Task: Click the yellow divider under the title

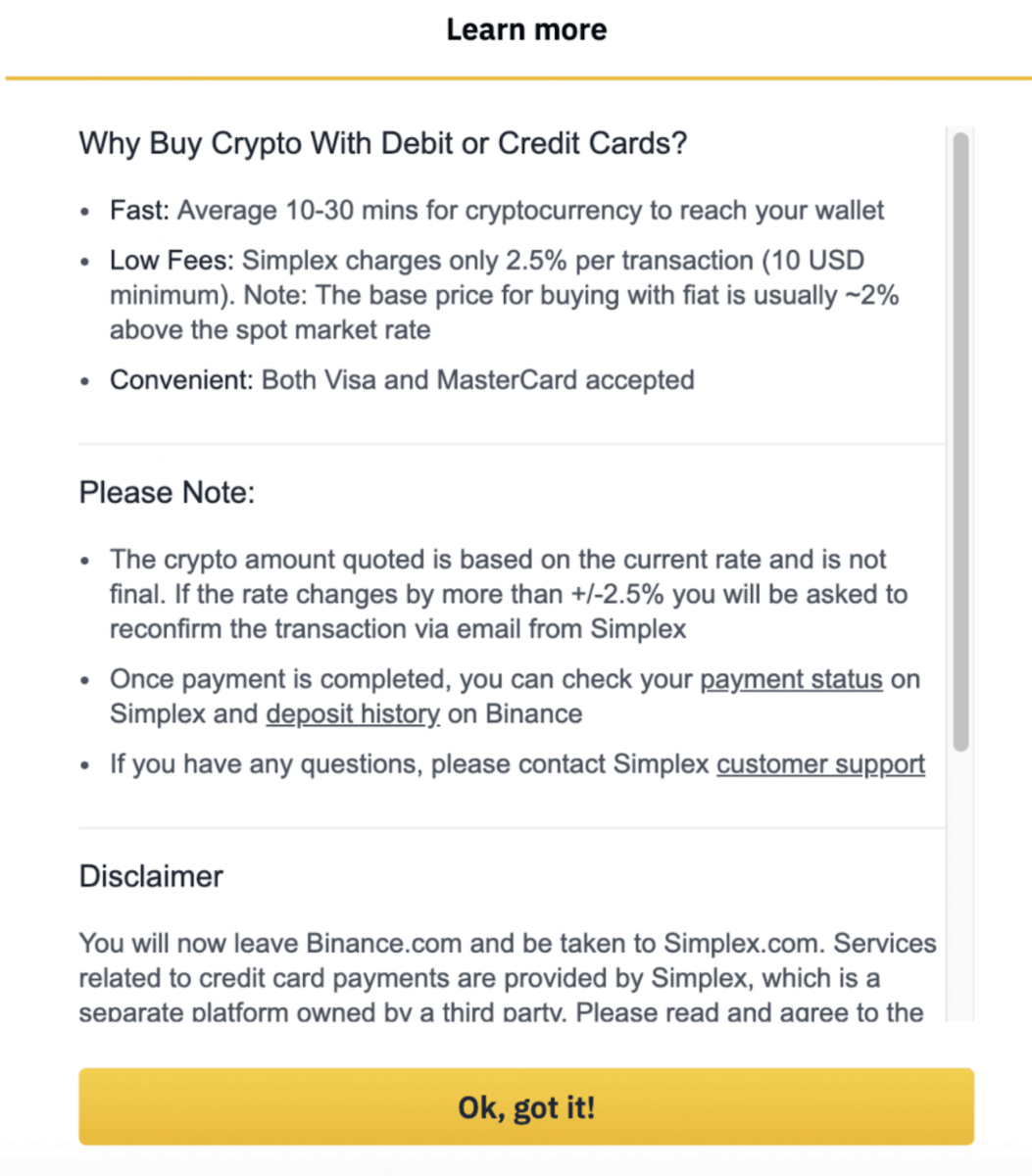Action: point(516,77)
